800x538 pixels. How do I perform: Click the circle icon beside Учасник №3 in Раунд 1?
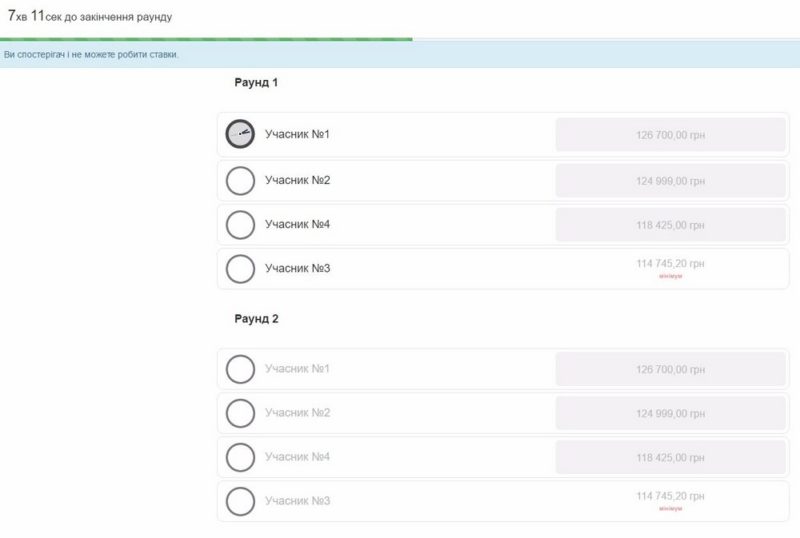(240, 269)
